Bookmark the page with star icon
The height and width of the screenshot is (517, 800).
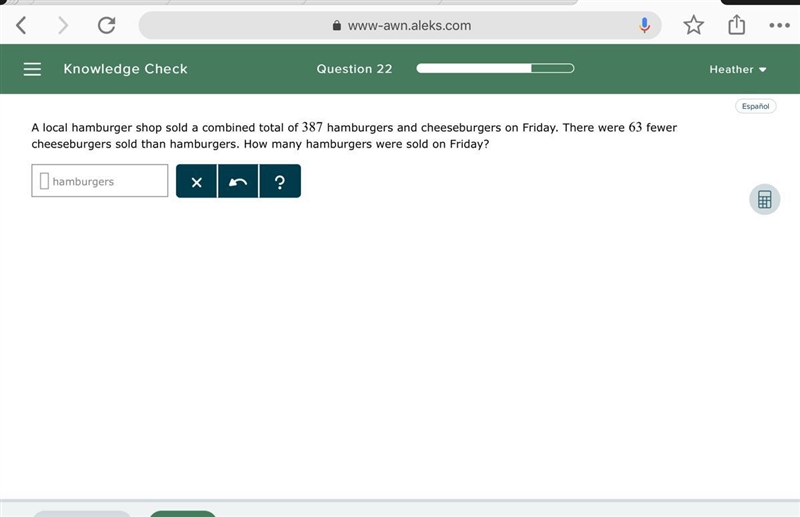click(693, 25)
